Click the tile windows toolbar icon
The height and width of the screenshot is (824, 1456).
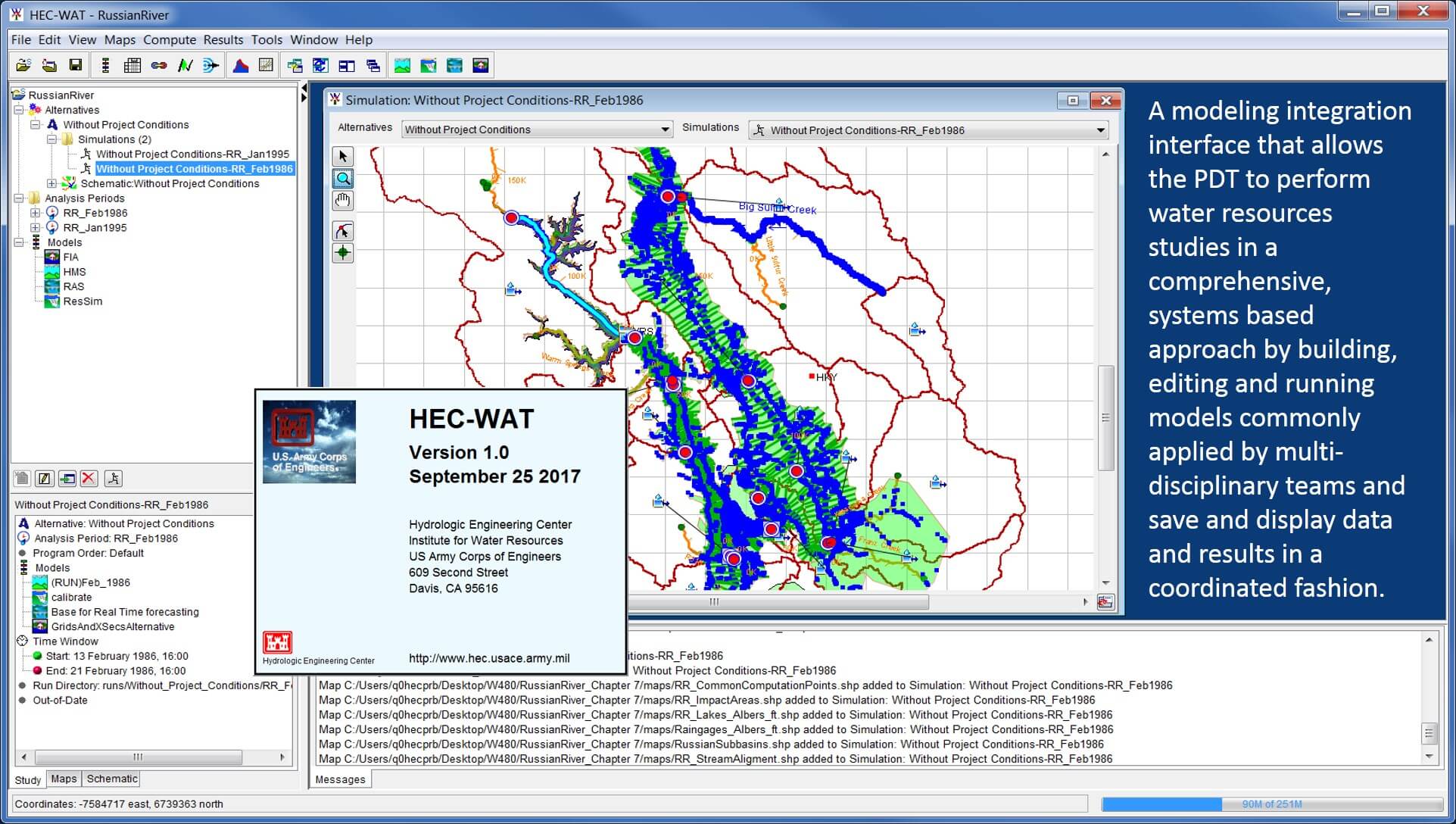click(x=347, y=66)
